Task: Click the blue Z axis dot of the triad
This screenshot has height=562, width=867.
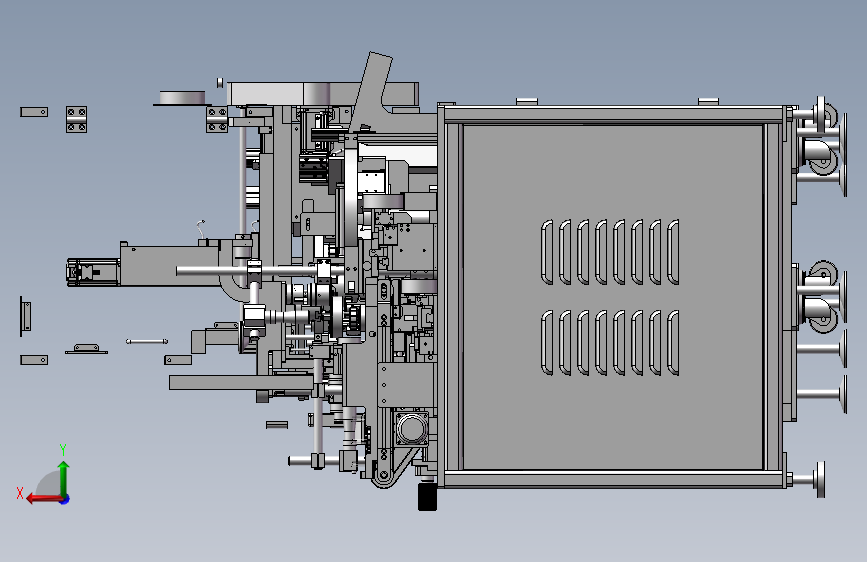Action: point(65,499)
